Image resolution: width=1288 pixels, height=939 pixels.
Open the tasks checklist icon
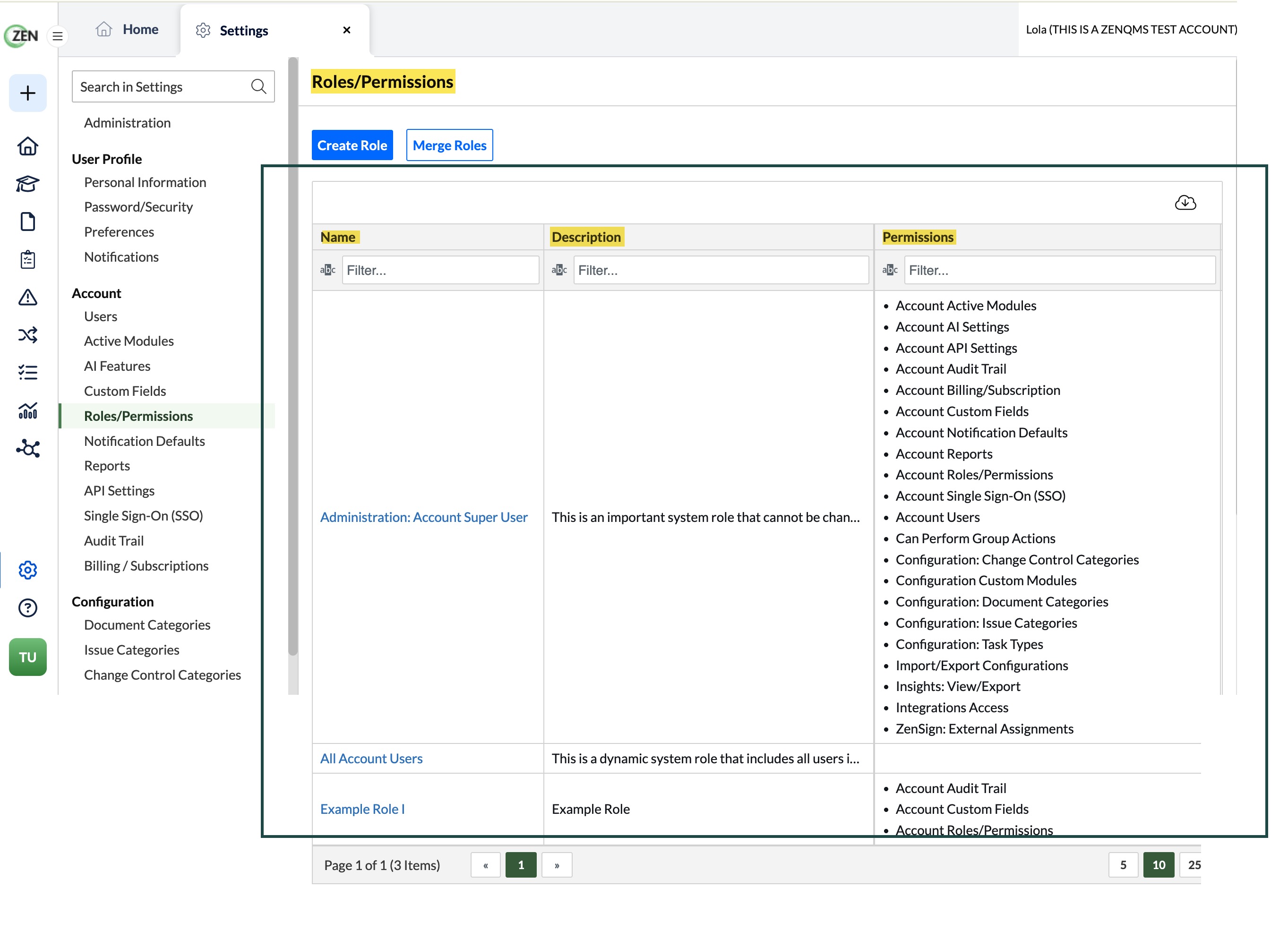point(27,372)
